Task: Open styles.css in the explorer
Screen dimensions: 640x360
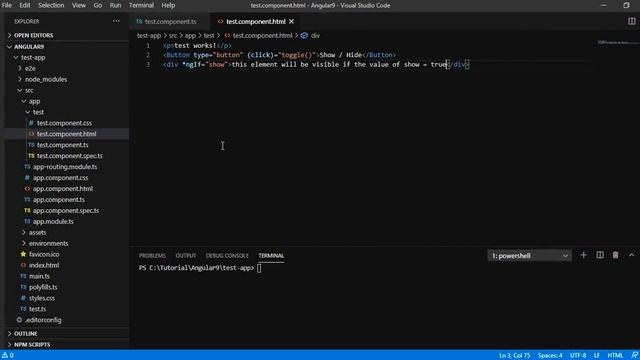Action: pos(42,298)
